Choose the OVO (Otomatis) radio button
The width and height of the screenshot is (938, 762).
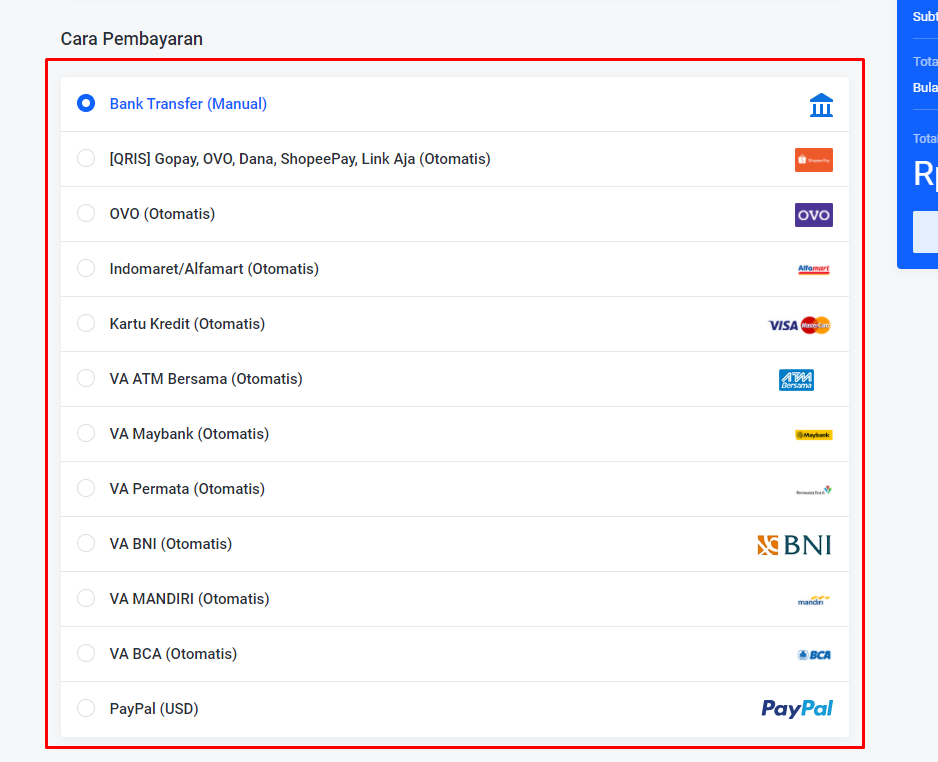86,213
